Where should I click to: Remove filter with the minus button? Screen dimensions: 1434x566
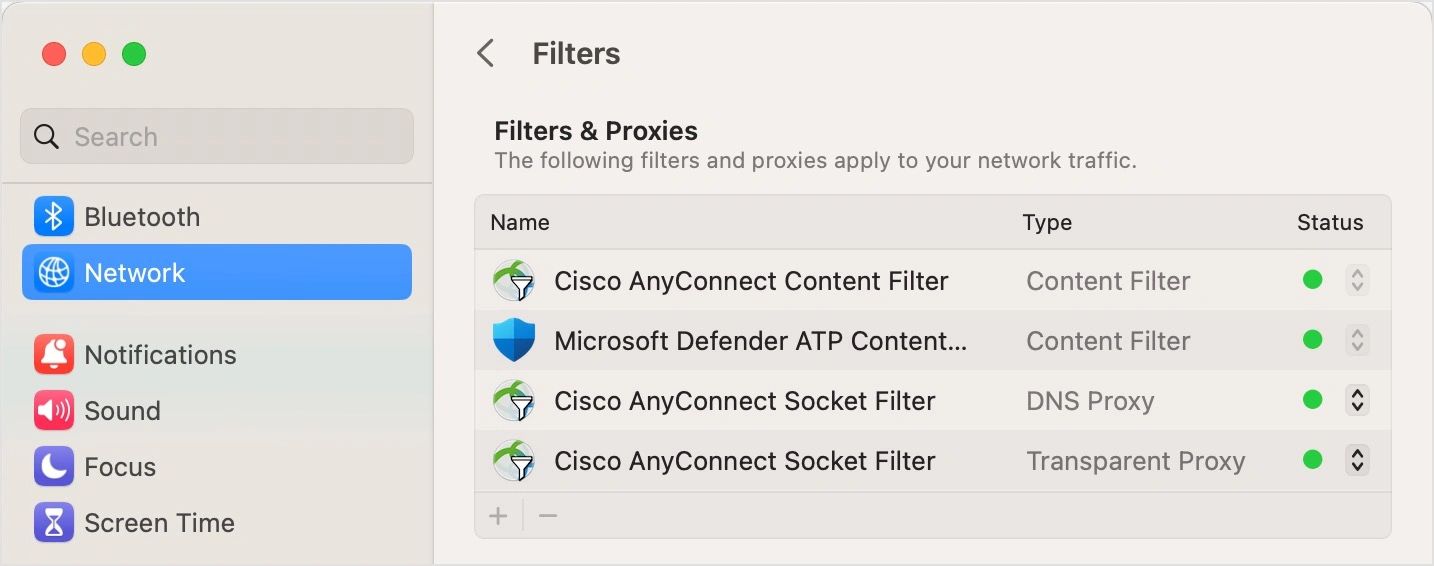tap(548, 516)
